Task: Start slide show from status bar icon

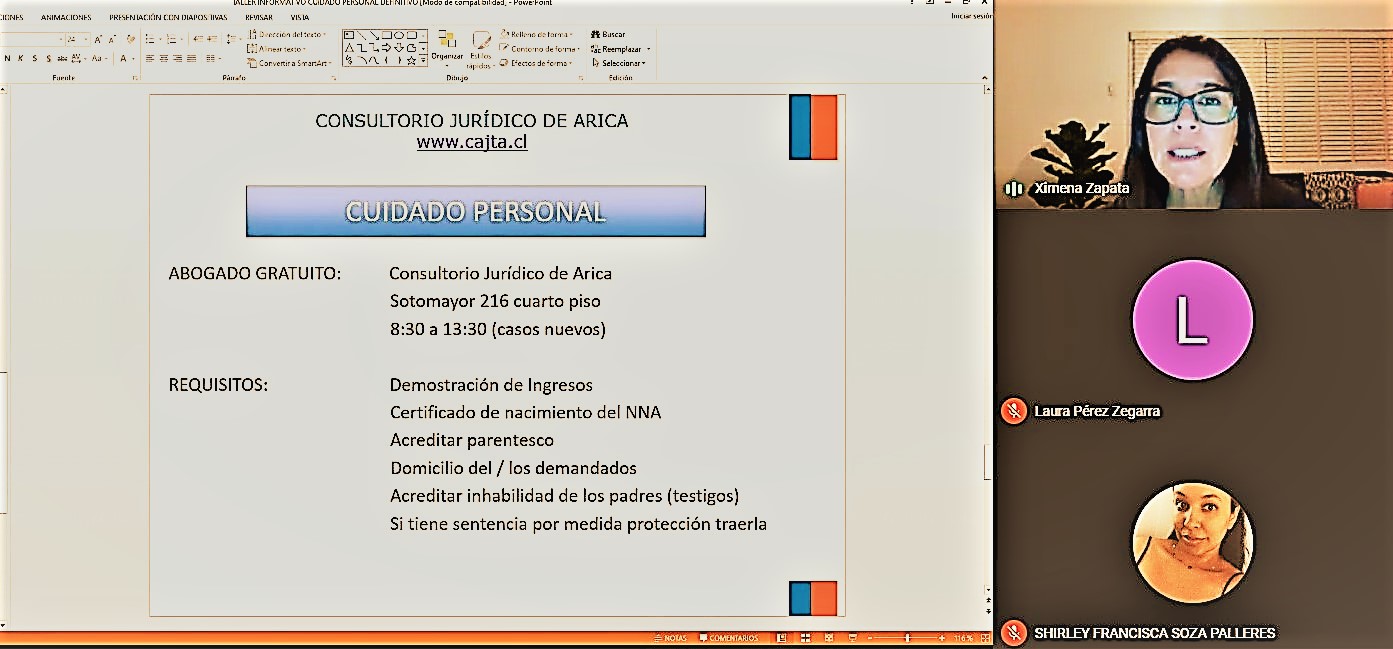Action: [x=853, y=638]
